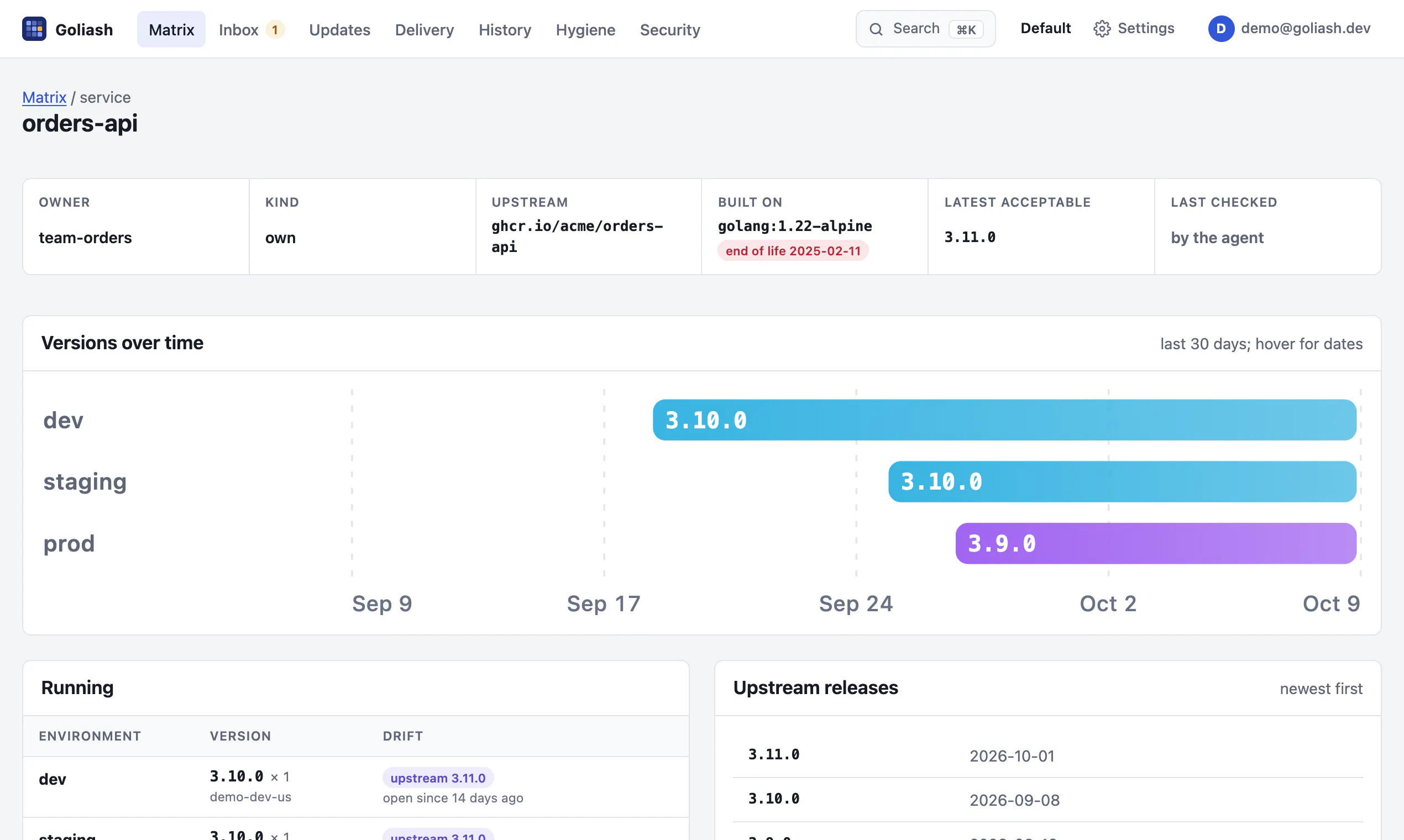Open the demo user avatar "D"

[1221, 29]
